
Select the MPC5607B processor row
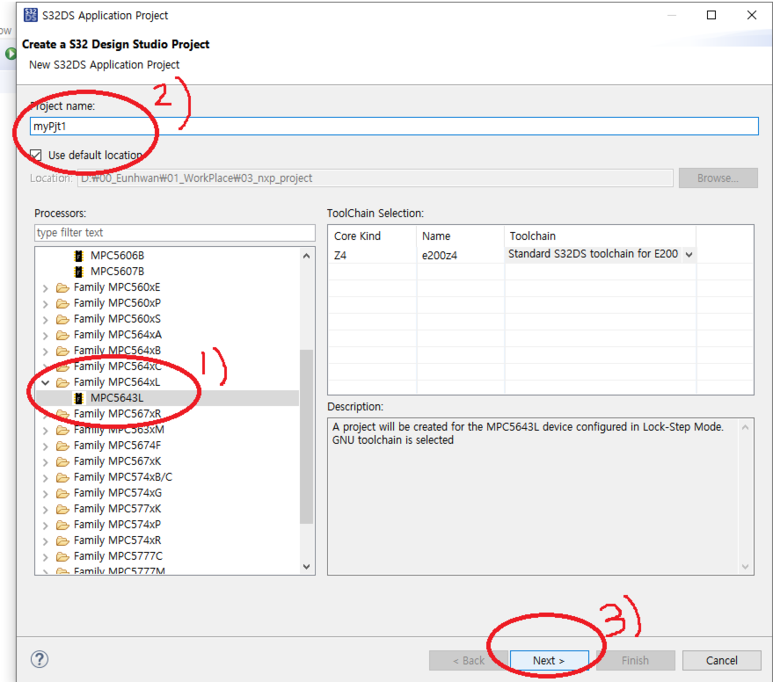[x=168, y=272]
